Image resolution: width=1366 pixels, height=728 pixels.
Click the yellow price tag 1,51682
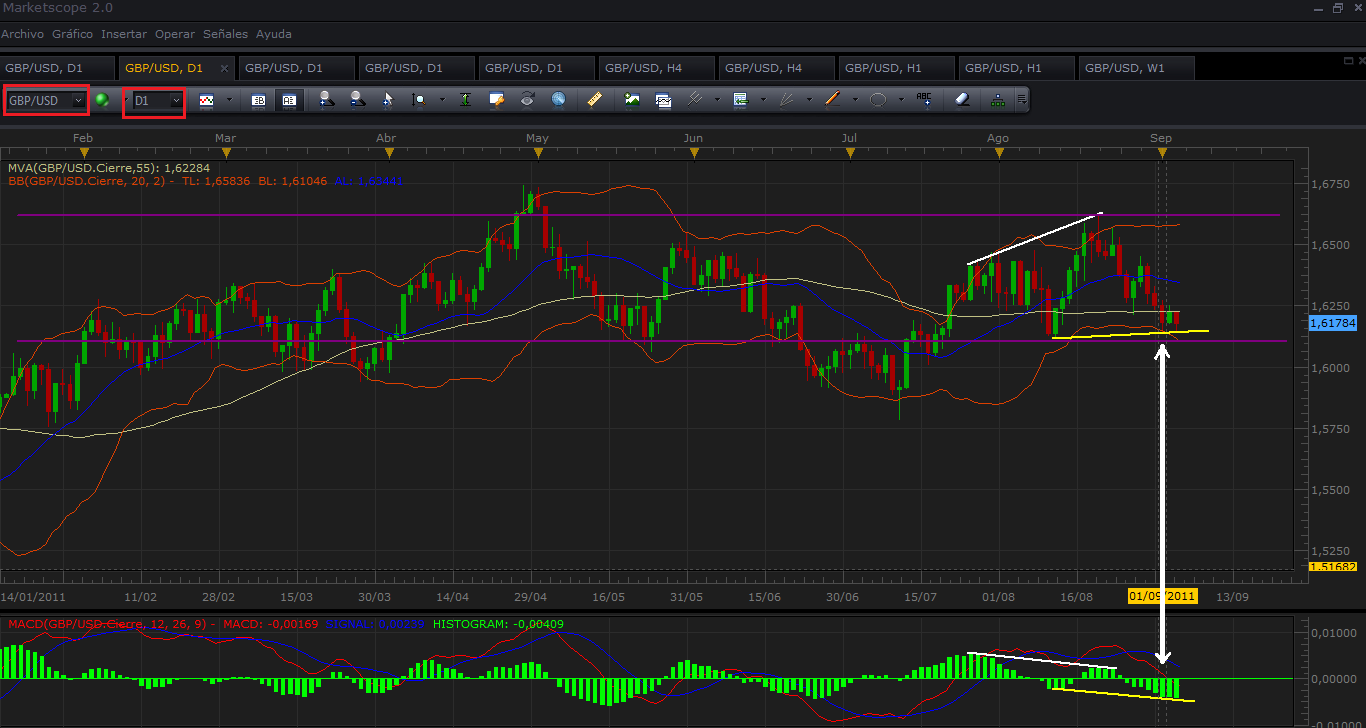[1333, 567]
